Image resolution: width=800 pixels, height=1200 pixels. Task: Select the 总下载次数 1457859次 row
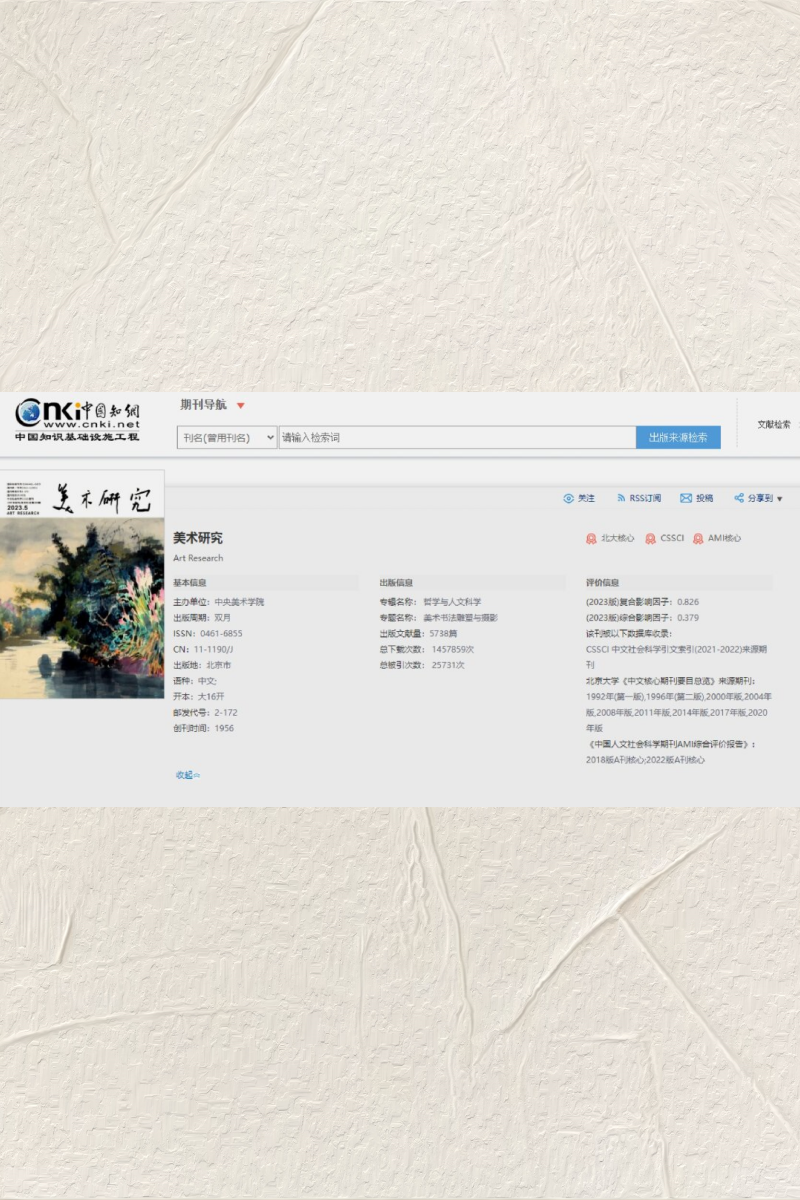coord(427,649)
